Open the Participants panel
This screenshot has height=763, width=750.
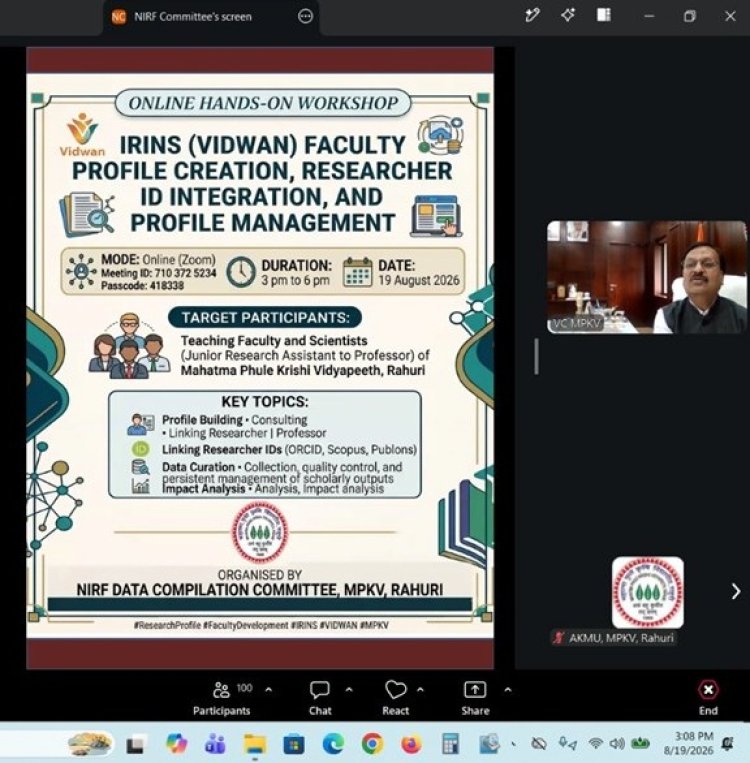[221, 699]
